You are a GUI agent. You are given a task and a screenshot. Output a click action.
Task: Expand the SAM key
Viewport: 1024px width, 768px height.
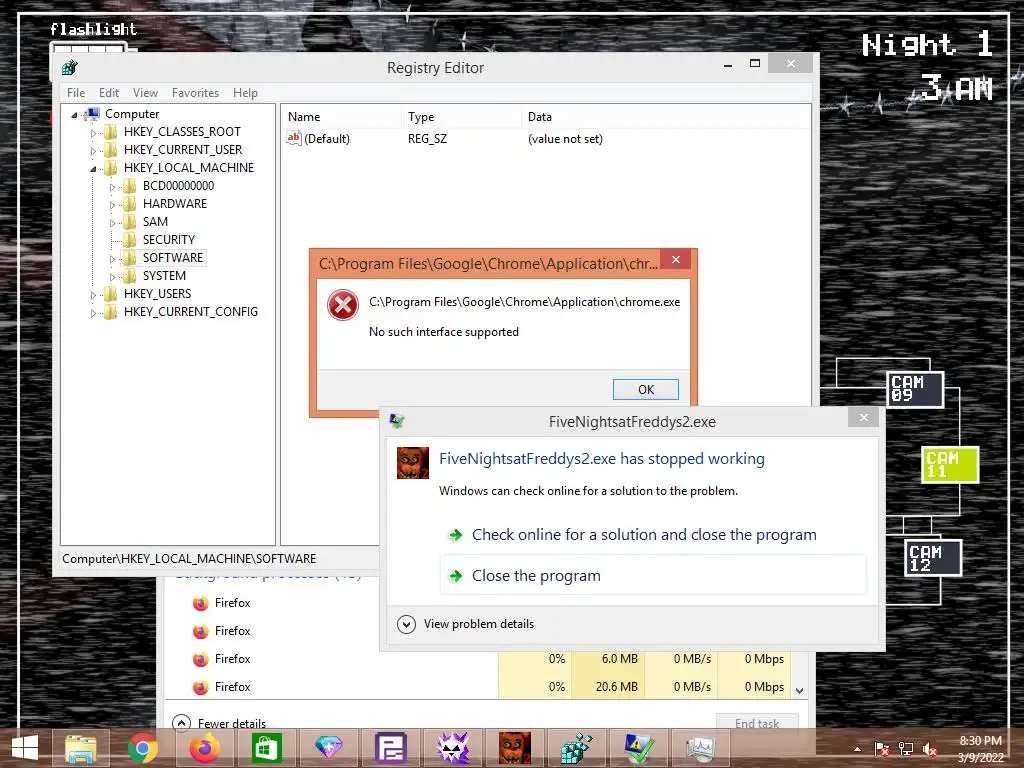click(x=112, y=223)
